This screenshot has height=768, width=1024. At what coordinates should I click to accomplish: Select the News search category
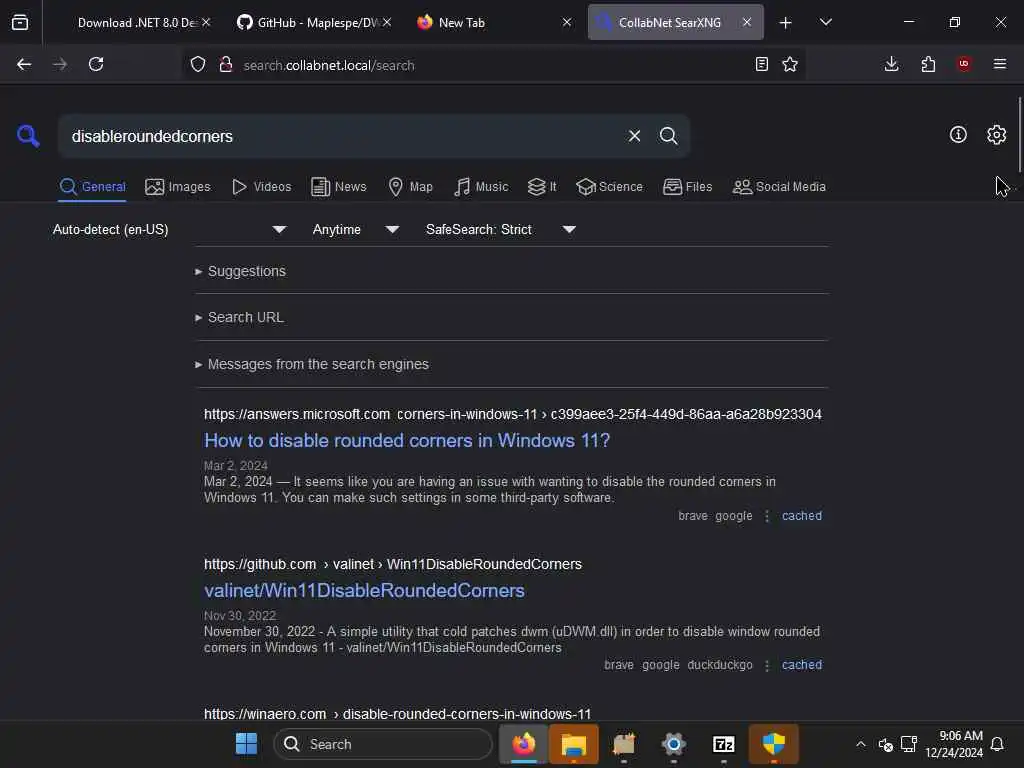point(338,187)
